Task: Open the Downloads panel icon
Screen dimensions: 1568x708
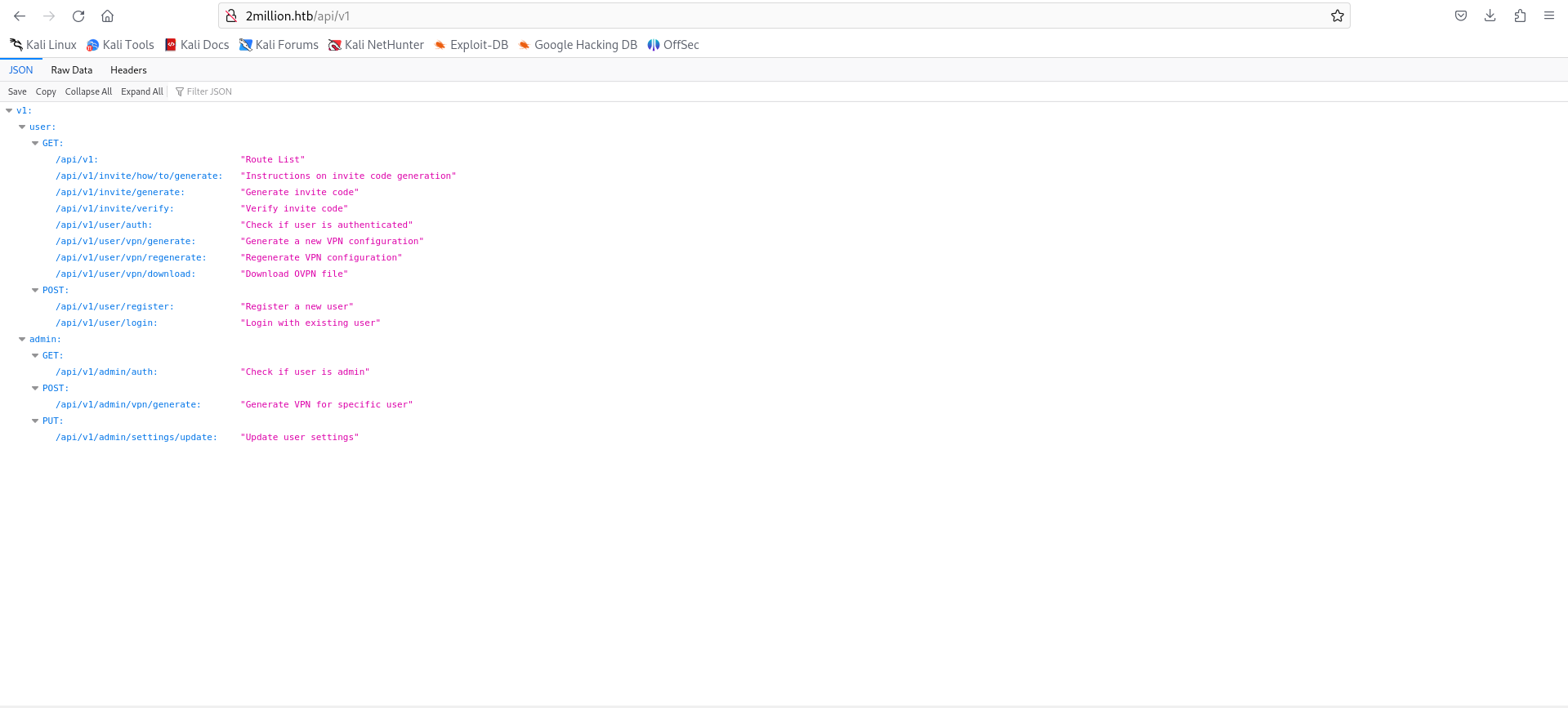Action: 1490,16
